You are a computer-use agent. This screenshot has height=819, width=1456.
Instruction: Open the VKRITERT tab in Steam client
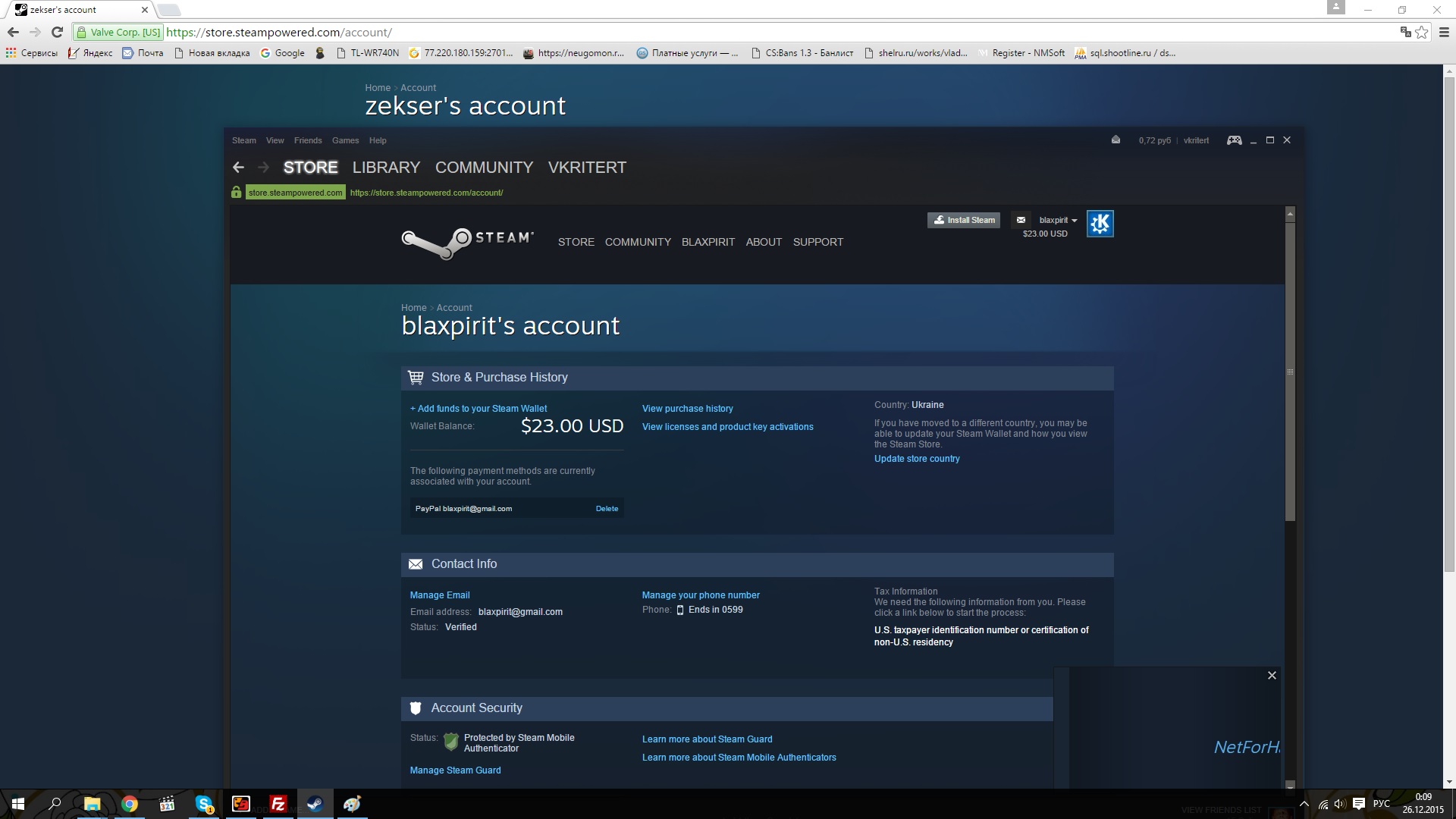[x=587, y=168]
